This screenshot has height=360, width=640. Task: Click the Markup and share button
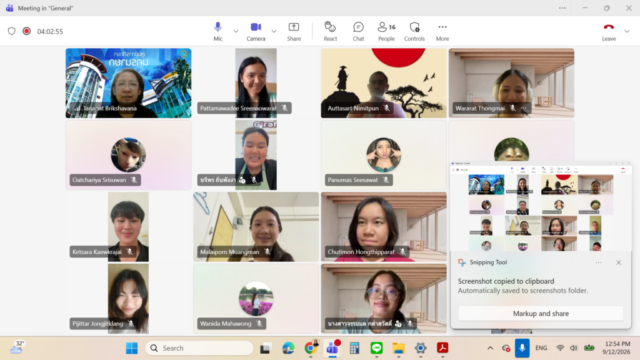point(541,313)
